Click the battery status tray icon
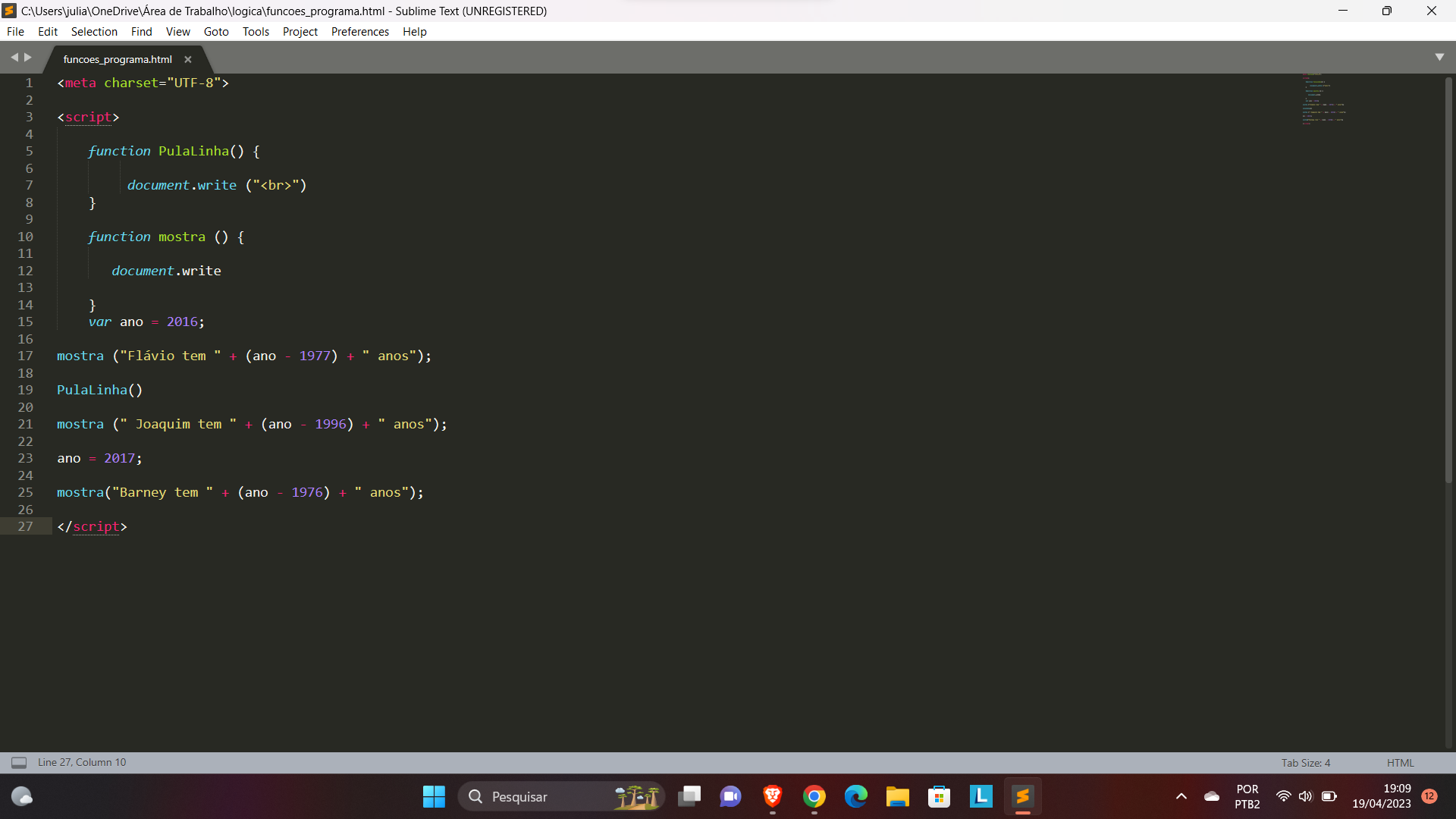 pos(1329,796)
